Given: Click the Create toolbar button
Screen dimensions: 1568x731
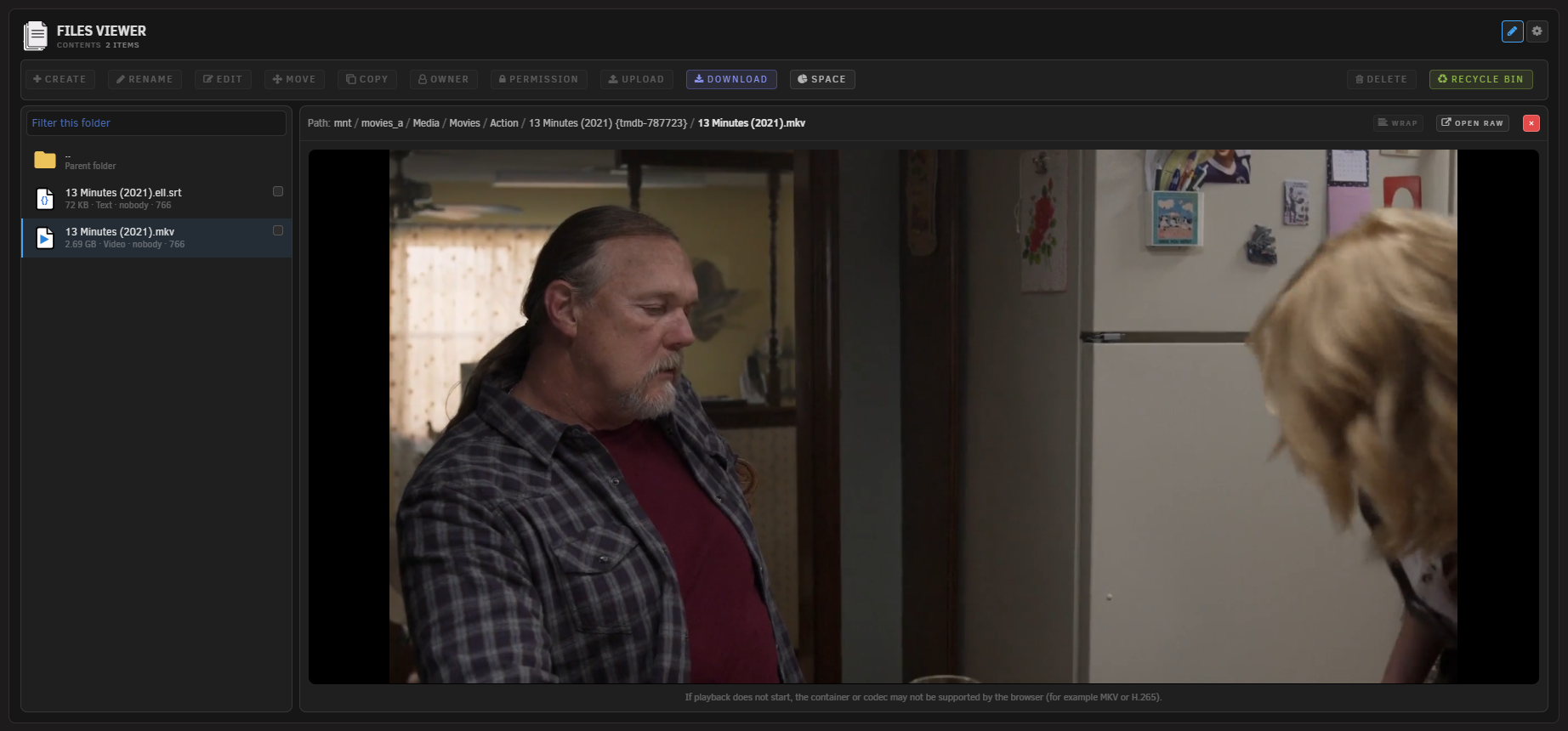Looking at the screenshot, I should point(60,79).
